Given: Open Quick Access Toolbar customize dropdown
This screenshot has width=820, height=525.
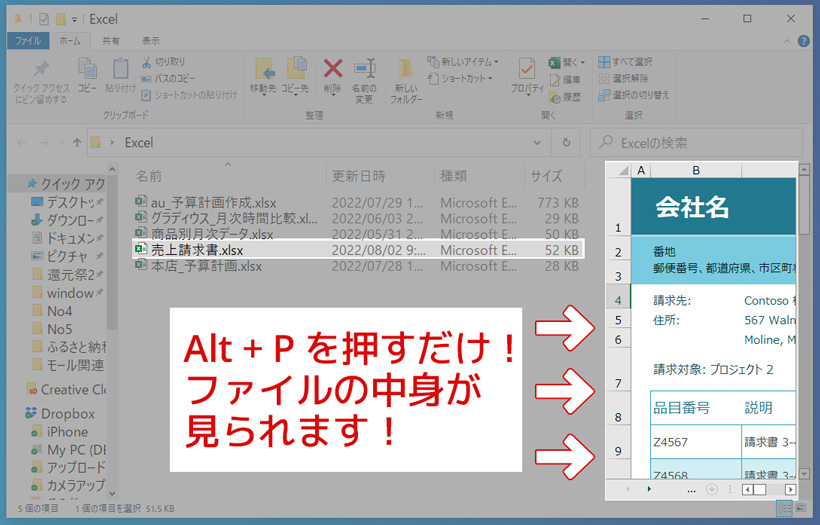Looking at the screenshot, I should tap(75, 19).
